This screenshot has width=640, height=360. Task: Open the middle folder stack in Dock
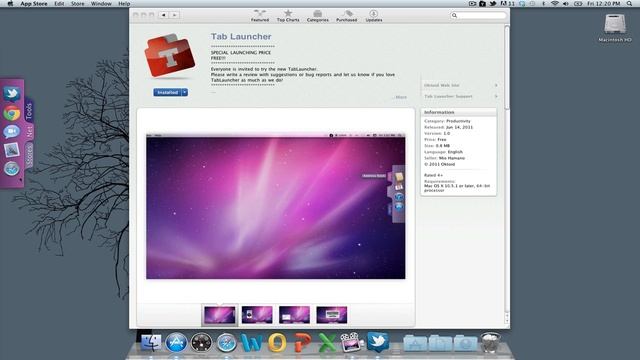pyautogui.click(x=440, y=343)
